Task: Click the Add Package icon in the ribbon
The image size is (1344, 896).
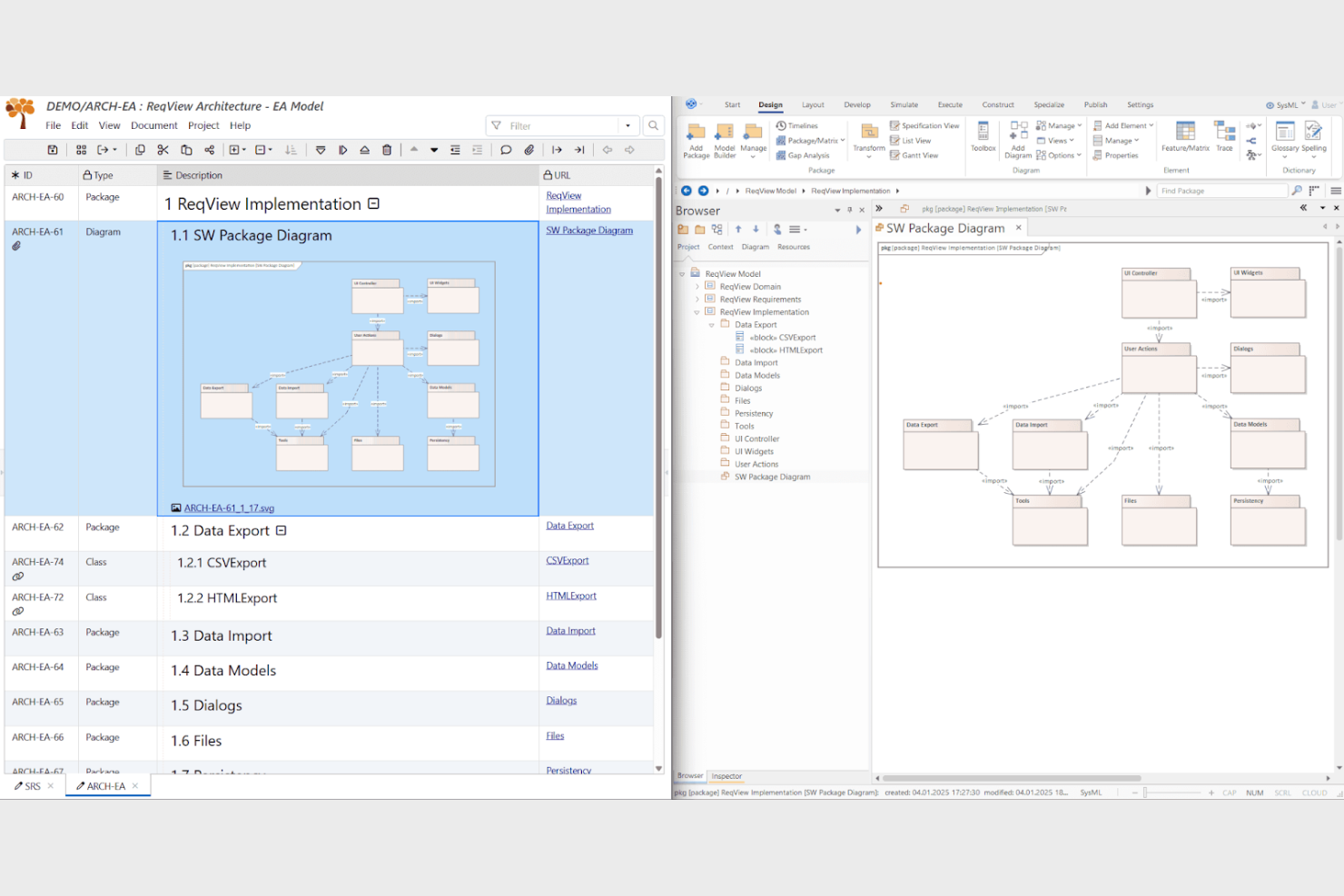Action: pos(697,140)
